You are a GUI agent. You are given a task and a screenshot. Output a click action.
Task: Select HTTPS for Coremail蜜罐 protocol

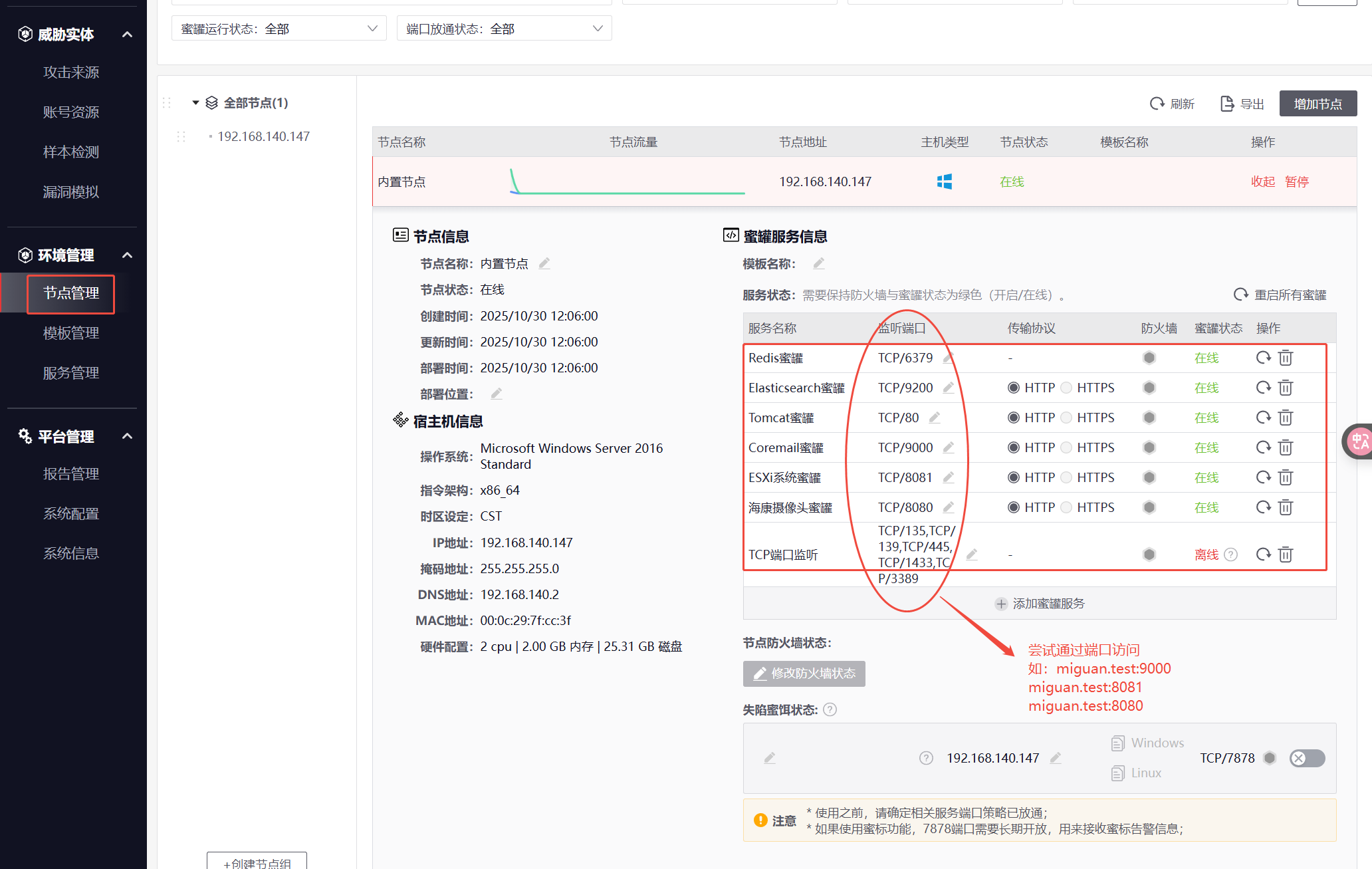click(x=1066, y=447)
